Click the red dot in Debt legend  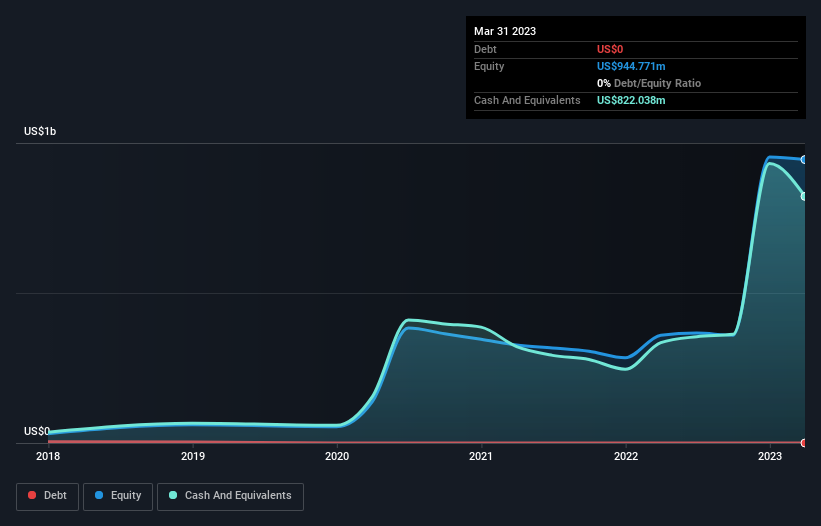(32, 495)
